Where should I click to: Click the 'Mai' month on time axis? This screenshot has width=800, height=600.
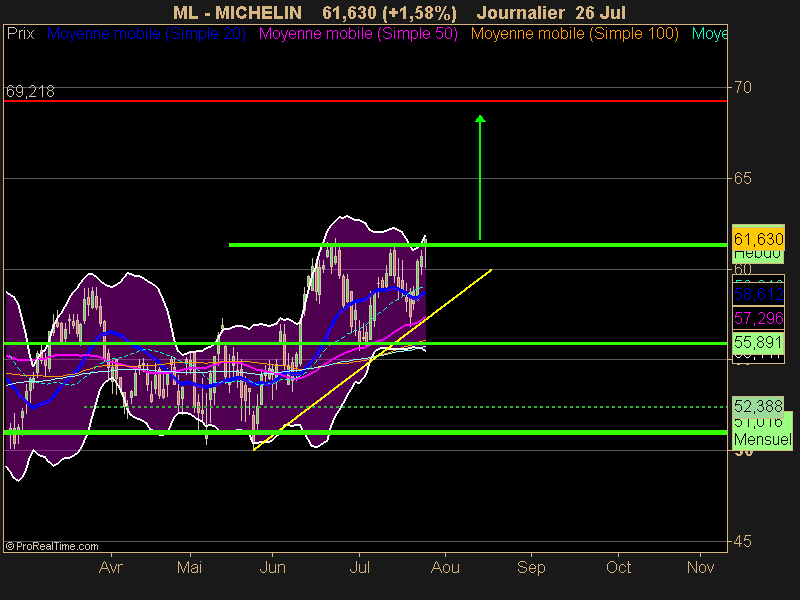coord(189,567)
